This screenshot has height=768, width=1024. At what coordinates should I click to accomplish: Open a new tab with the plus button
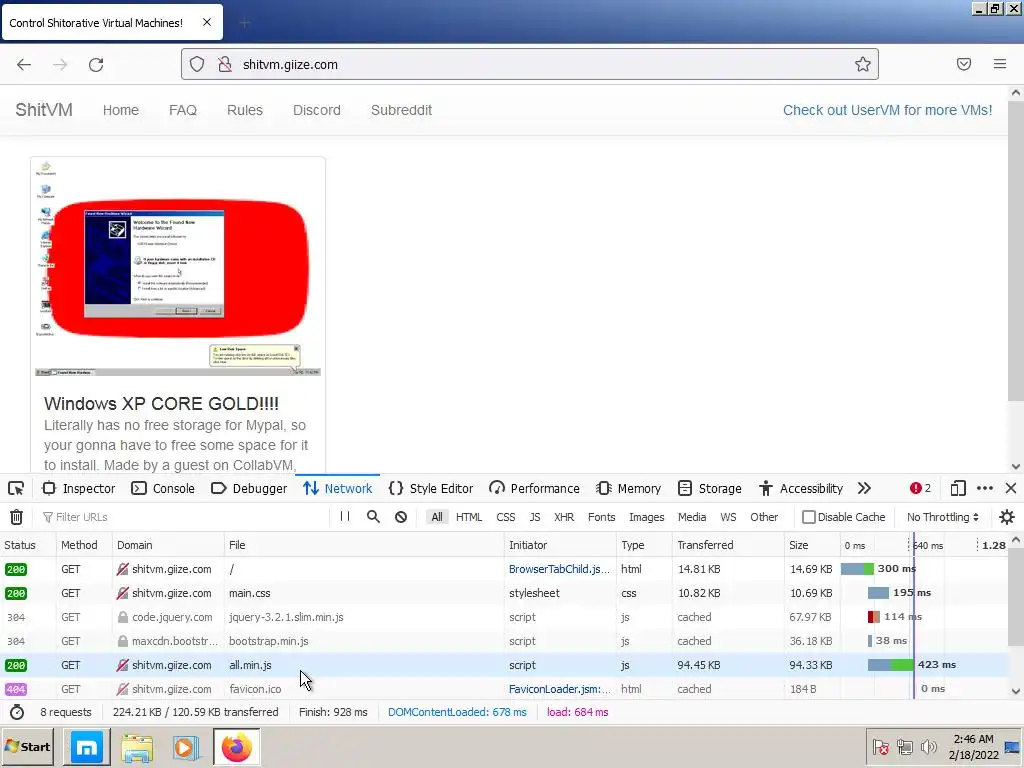(x=245, y=23)
